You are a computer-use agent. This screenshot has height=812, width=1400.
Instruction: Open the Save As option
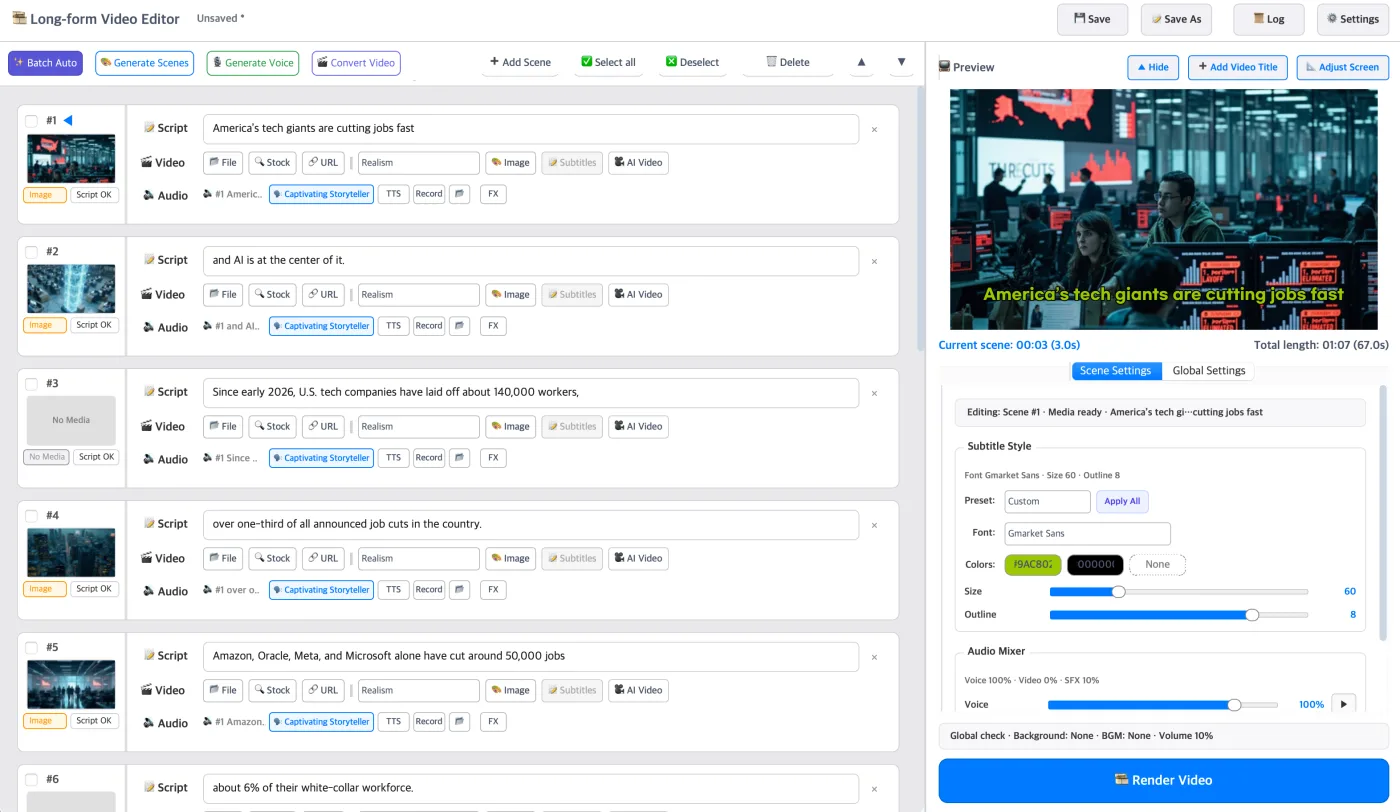pos(1176,19)
